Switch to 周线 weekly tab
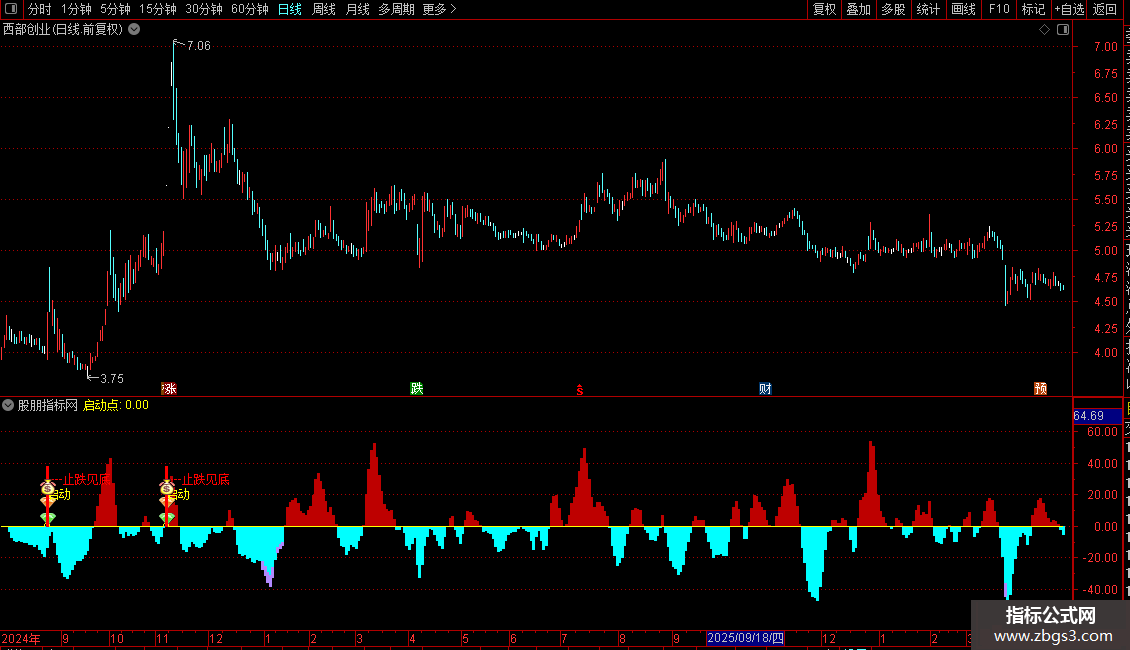Image resolution: width=1130 pixels, height=650 pixels. coord(324,9)
